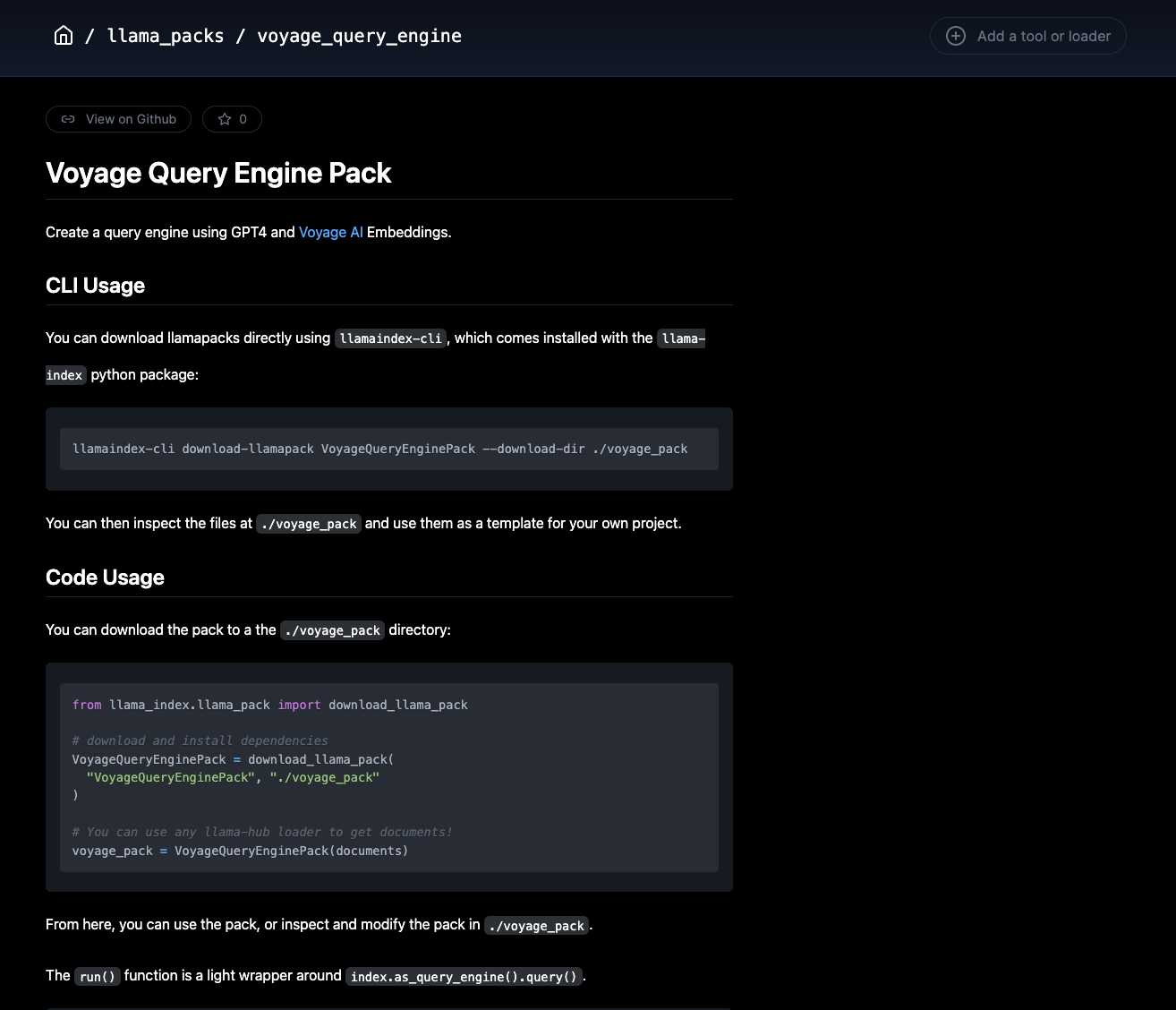This screenshot has width=1176, height=1010.
Task: Star the pack using the star icon
Action: [x=225, y=119]
